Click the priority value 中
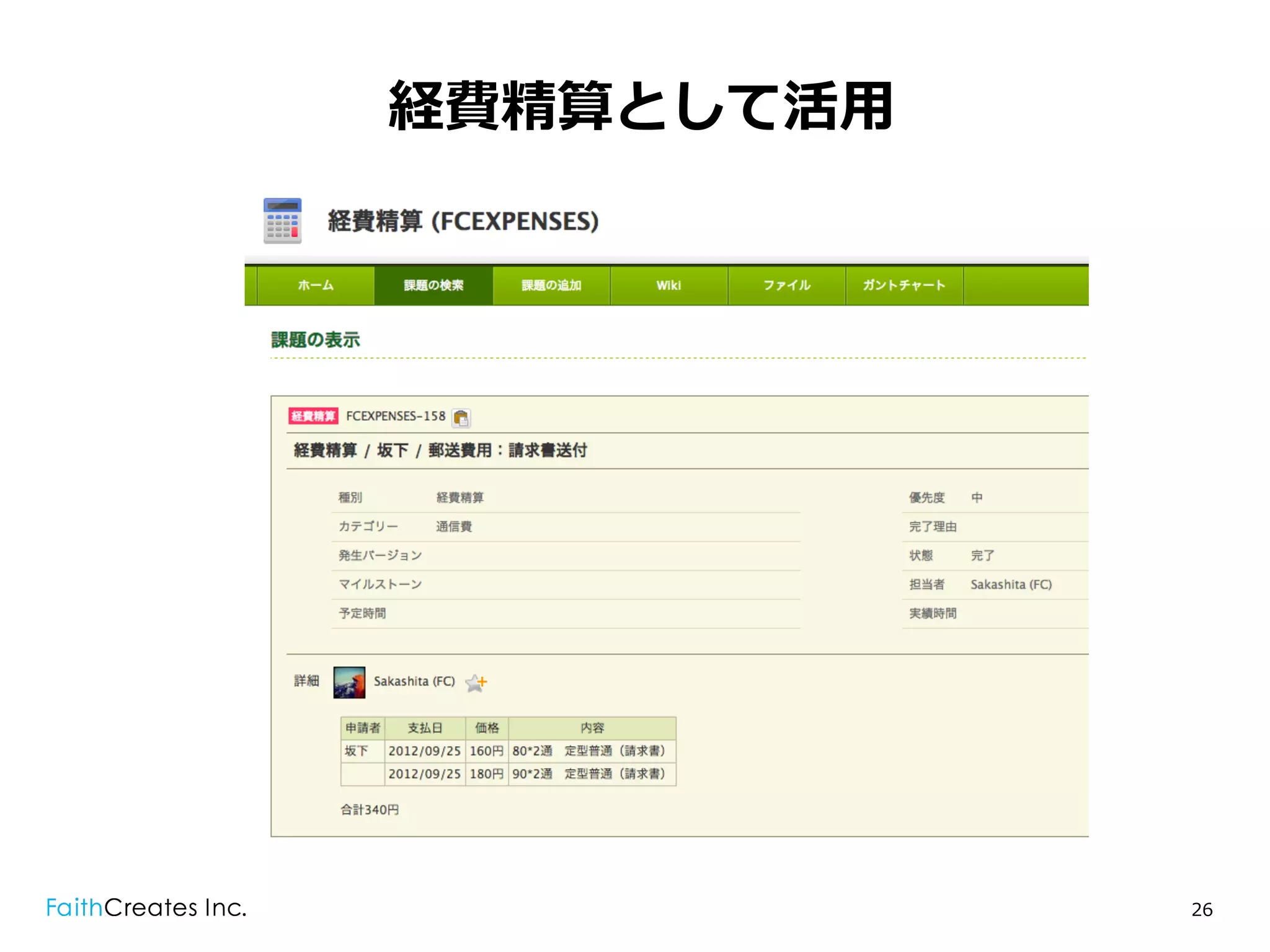Image resolution: width=1270 pixels, height=952 pixels. click(977, 497)
